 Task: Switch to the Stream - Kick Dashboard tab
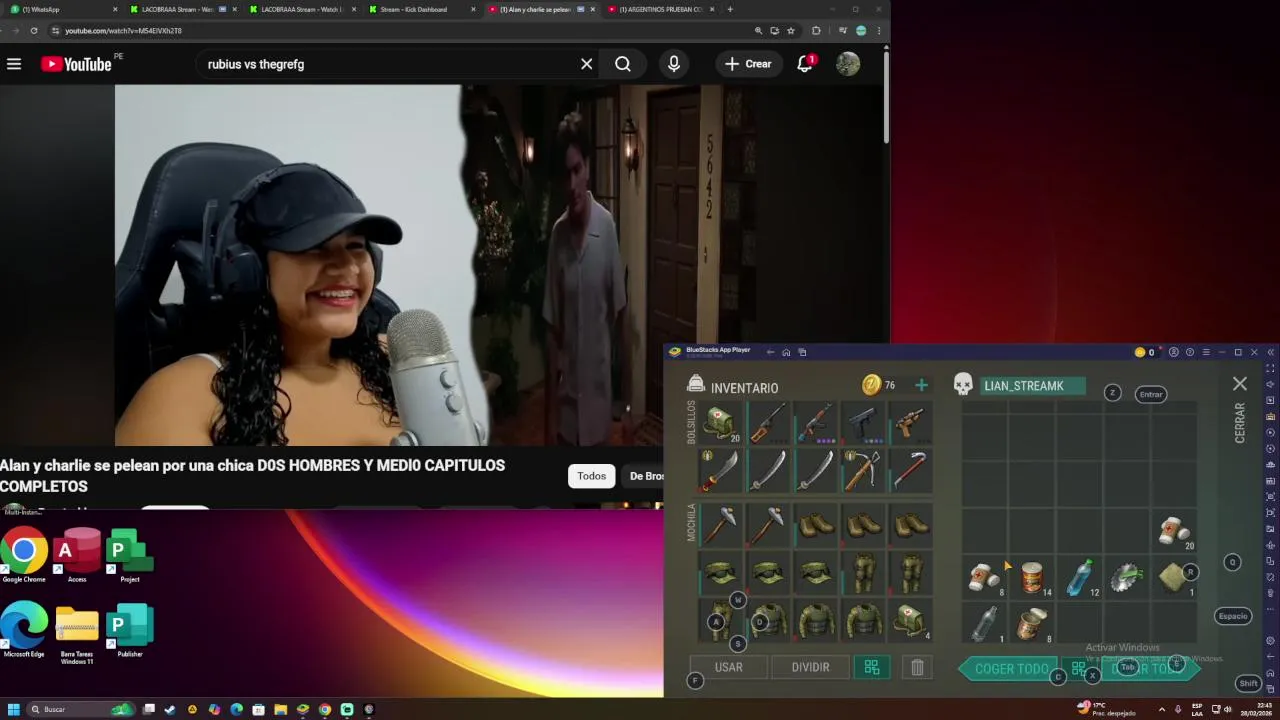click(x=422, y=9)
